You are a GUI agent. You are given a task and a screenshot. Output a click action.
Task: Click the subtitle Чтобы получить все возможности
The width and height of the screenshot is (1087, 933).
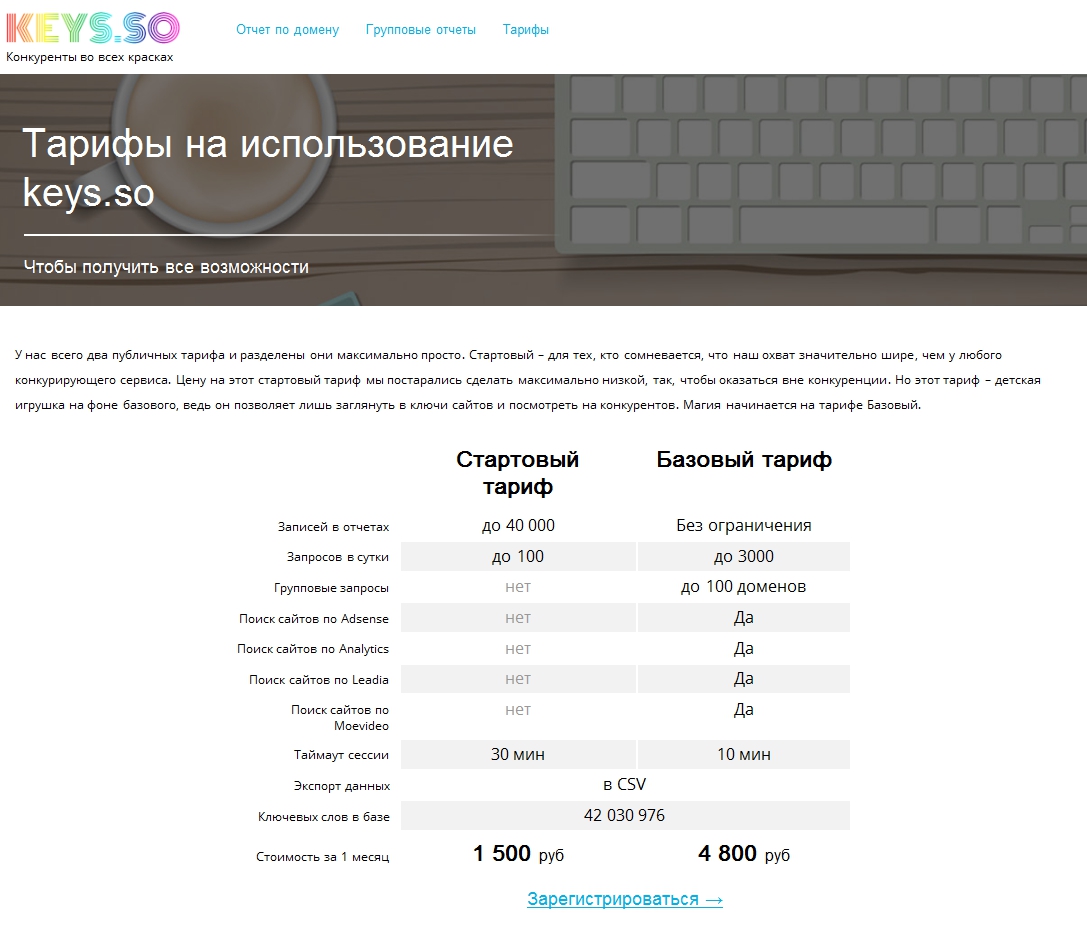(166, 267)
